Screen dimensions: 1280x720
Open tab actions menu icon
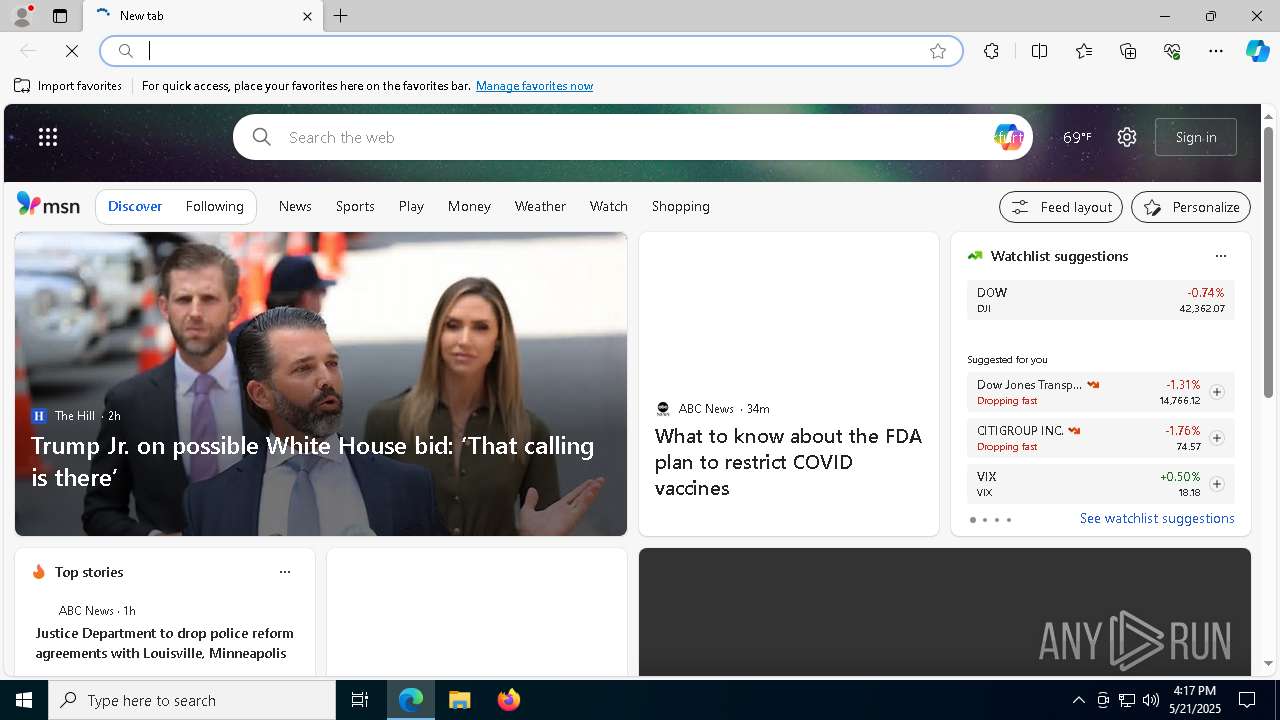[x=60, y=16]
